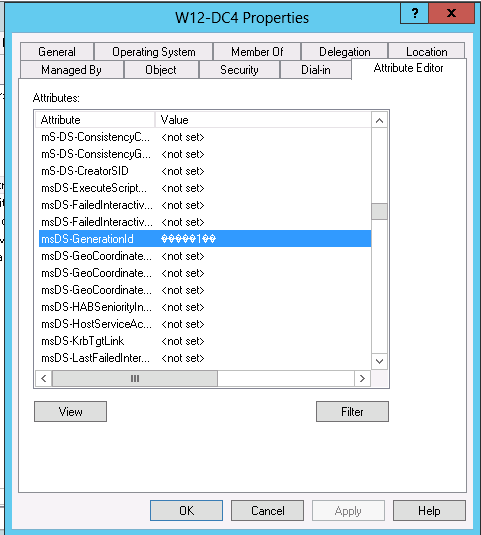Open the Security tab
Image resolution: width=481 pixels, height=535 pixels.
pyautogui.click(x=239, y=70)
